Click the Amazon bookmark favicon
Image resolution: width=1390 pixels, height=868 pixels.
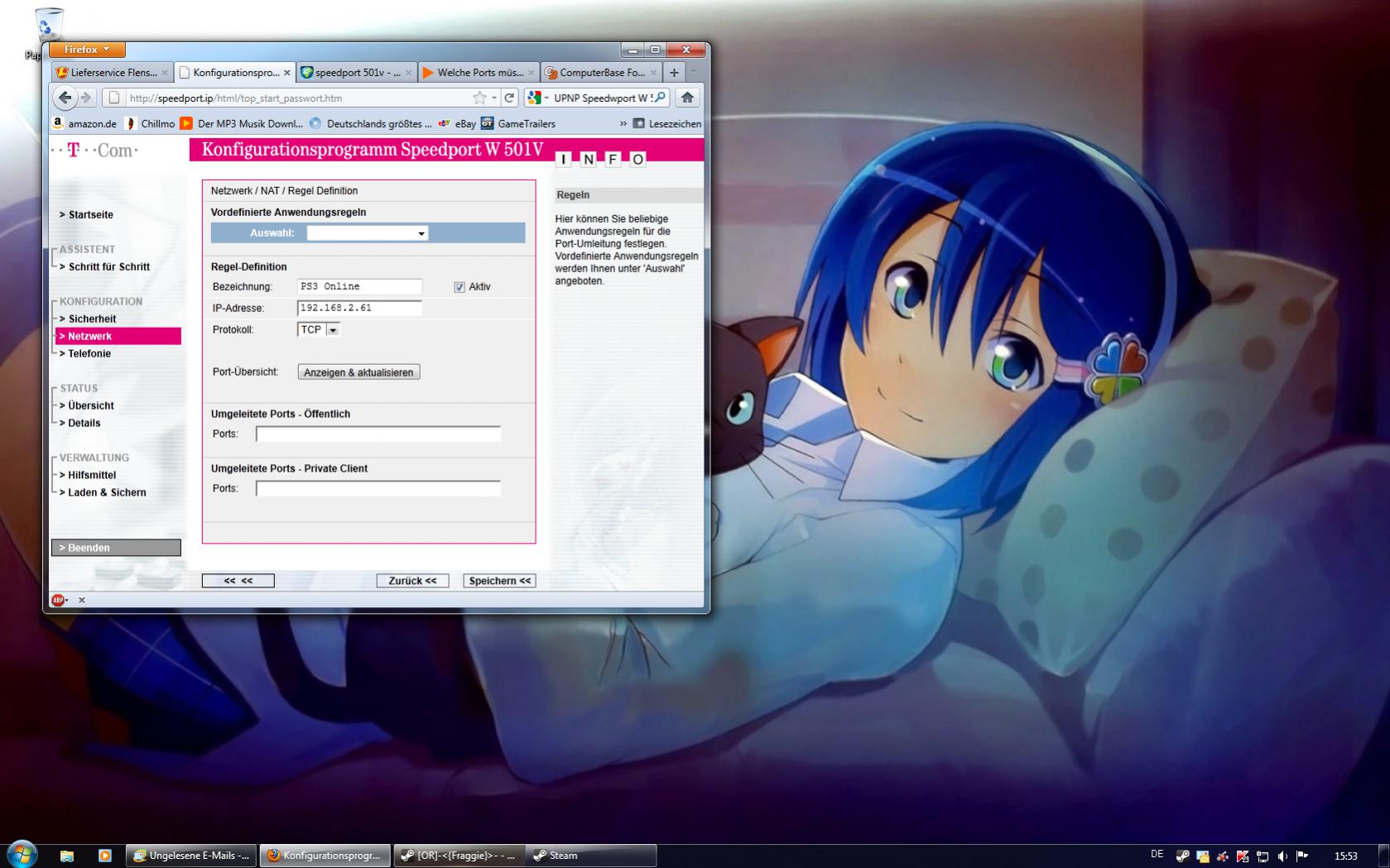pyautogui.click(x=58, y=123)
